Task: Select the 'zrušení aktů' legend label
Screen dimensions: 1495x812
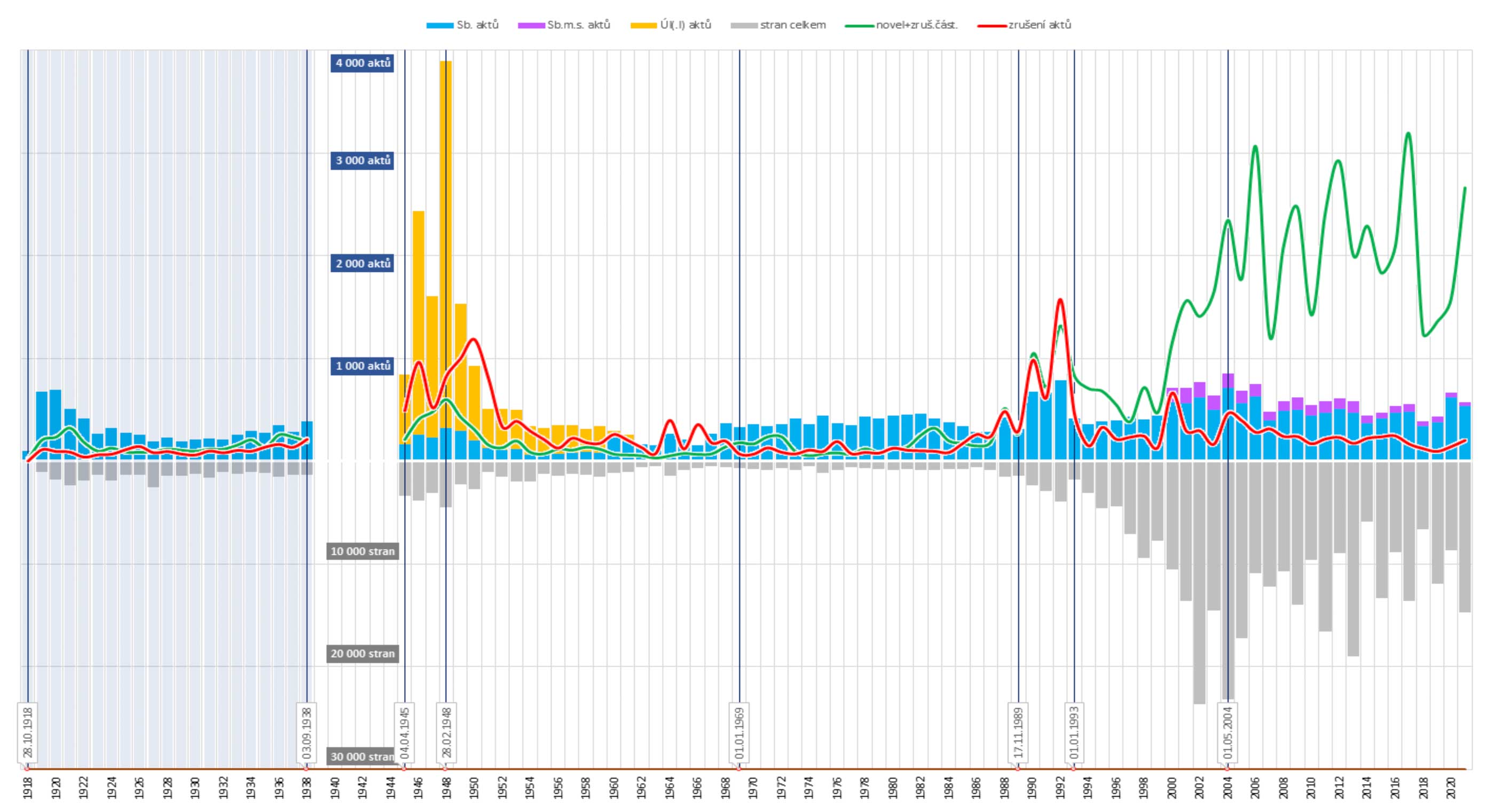Action: (1040, 25)
